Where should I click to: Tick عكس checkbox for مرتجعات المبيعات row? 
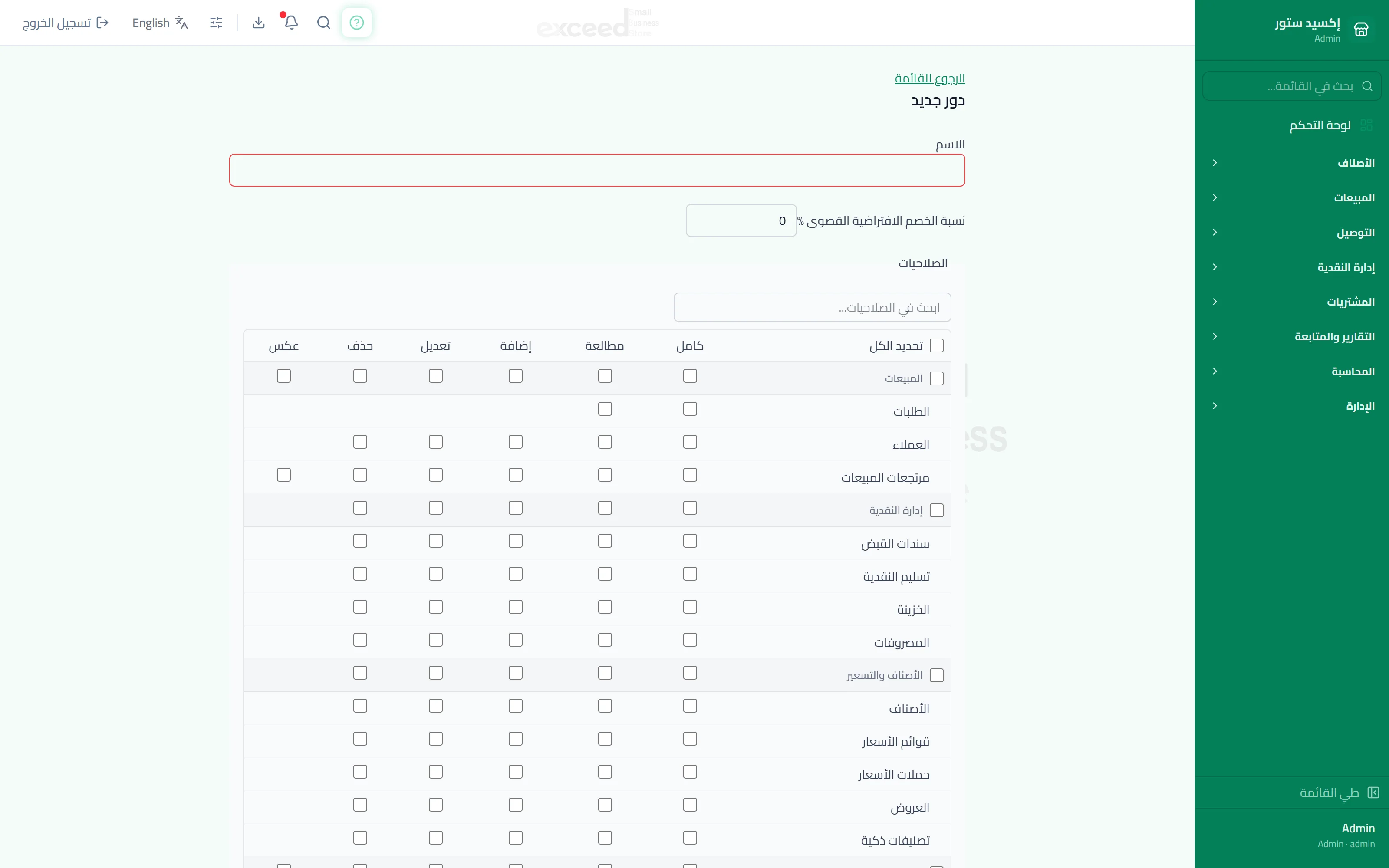click(x=283, y=475)
